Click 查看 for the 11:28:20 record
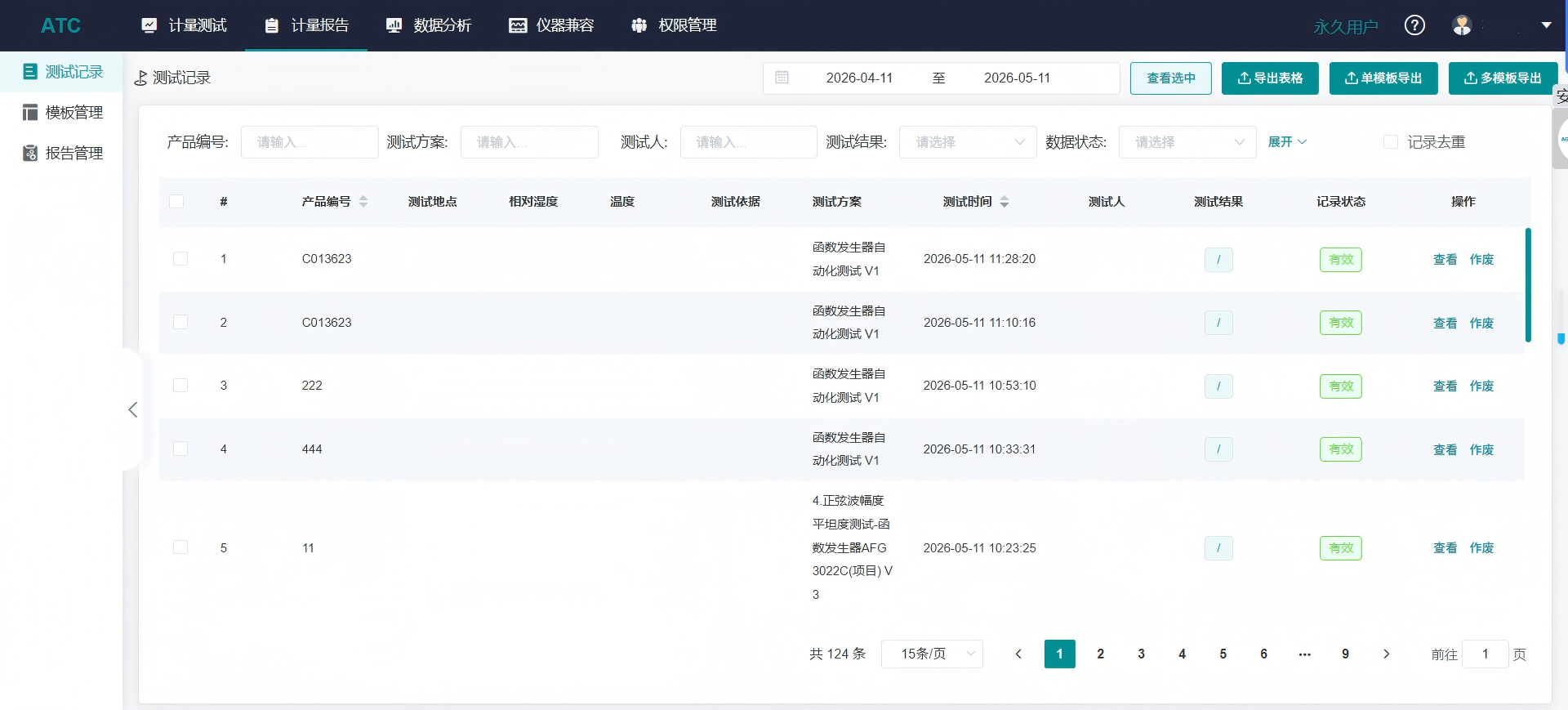The width and height of the screenshot is (1568, 710). coord(1445,259)
